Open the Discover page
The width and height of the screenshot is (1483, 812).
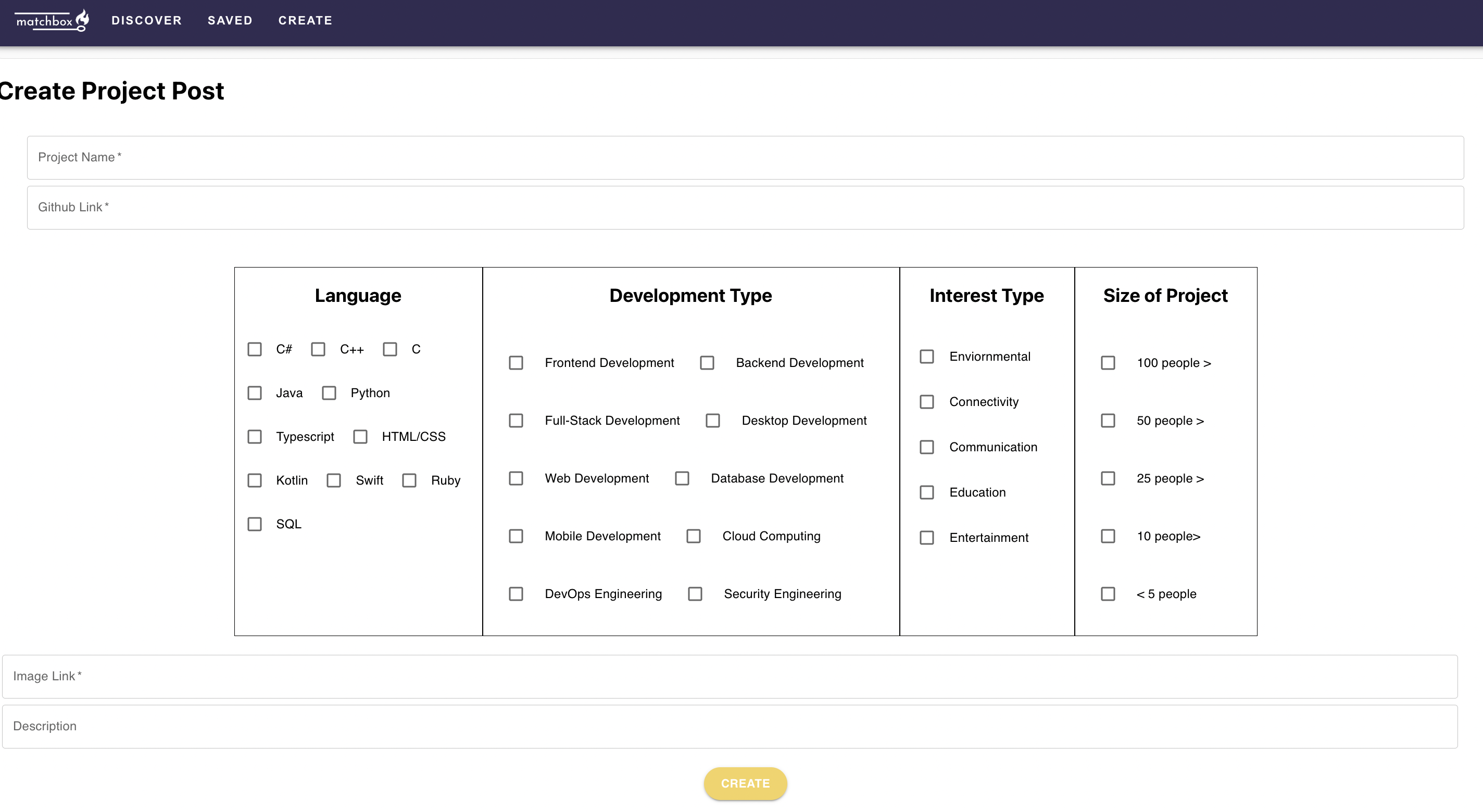pyautogui.click(x=146, y=21)
